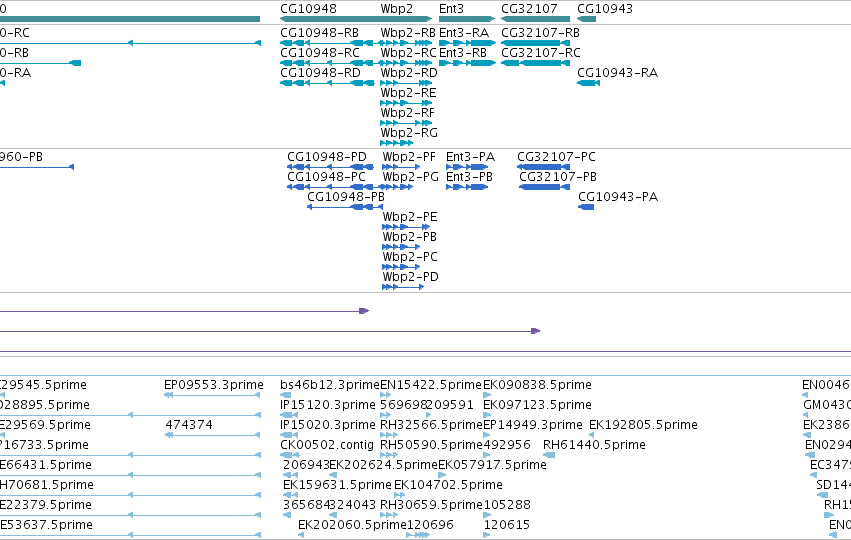Select the RH61440.5prime EST
The height and width of the screenshot is (540, 851).
tap(594, 445)
